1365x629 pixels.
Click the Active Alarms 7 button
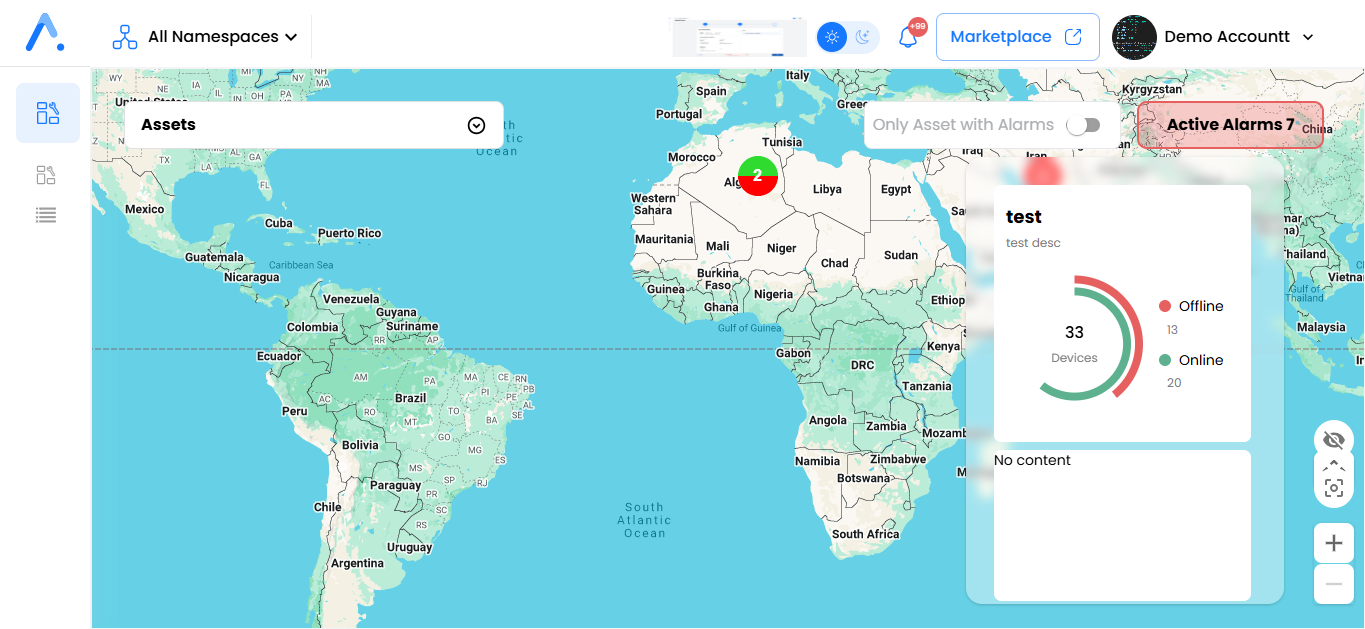tap(1230, 124)
